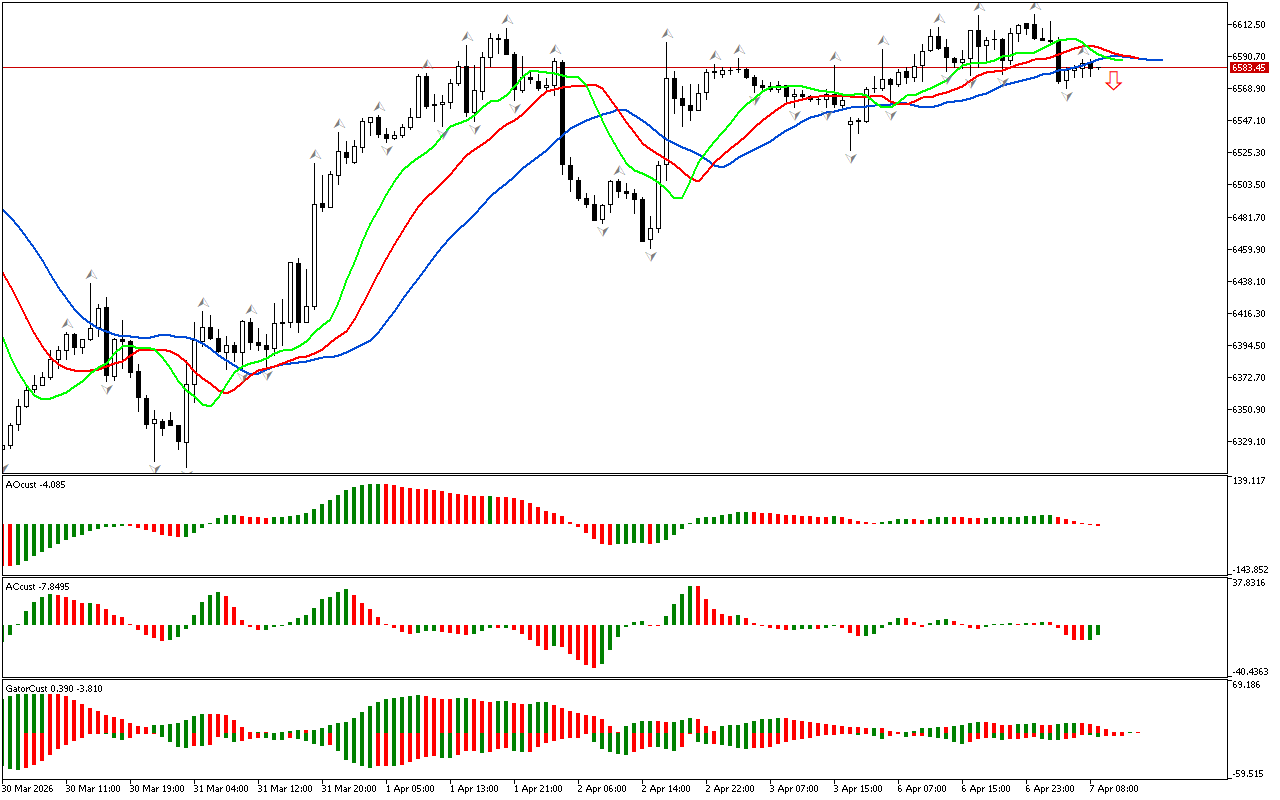Screen dimensions: 1280x800
Task: Click the horizontal bid price line
Action: pos(600,67)
